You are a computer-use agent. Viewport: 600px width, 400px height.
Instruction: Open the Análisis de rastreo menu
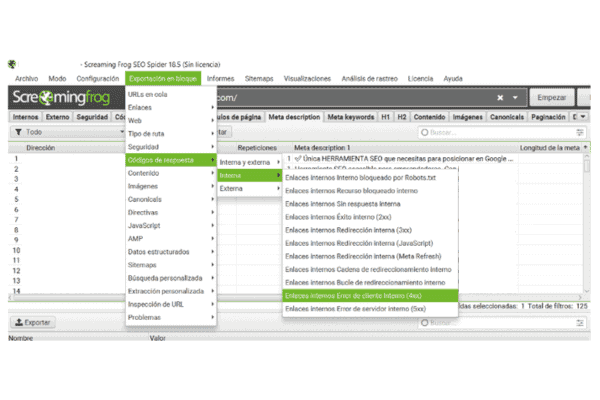(369, 78)
